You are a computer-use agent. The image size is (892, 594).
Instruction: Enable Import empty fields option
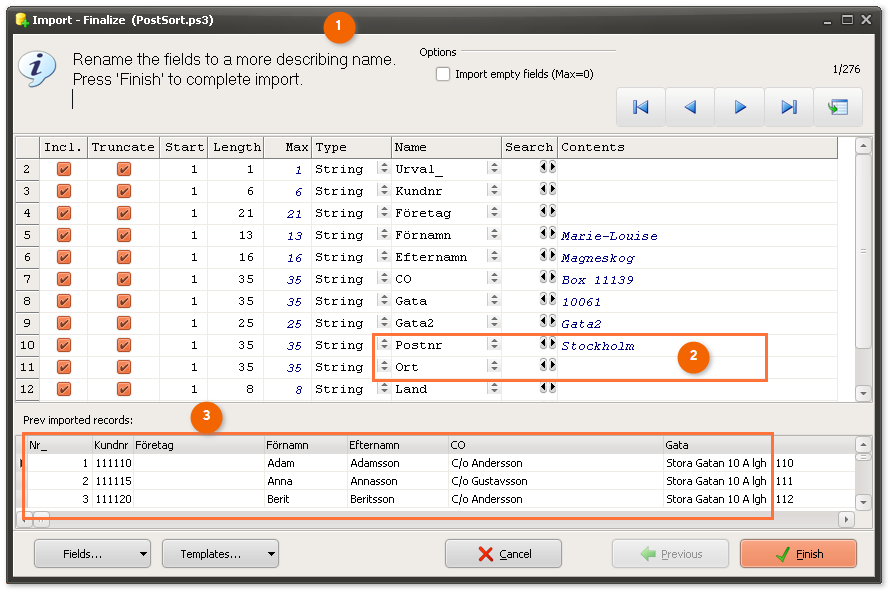[x=443, y=74]
